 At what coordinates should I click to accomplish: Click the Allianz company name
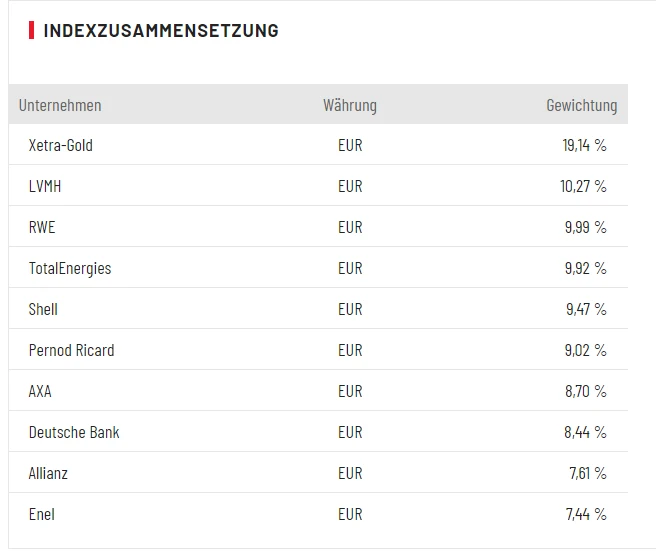[x=49, y=473]
